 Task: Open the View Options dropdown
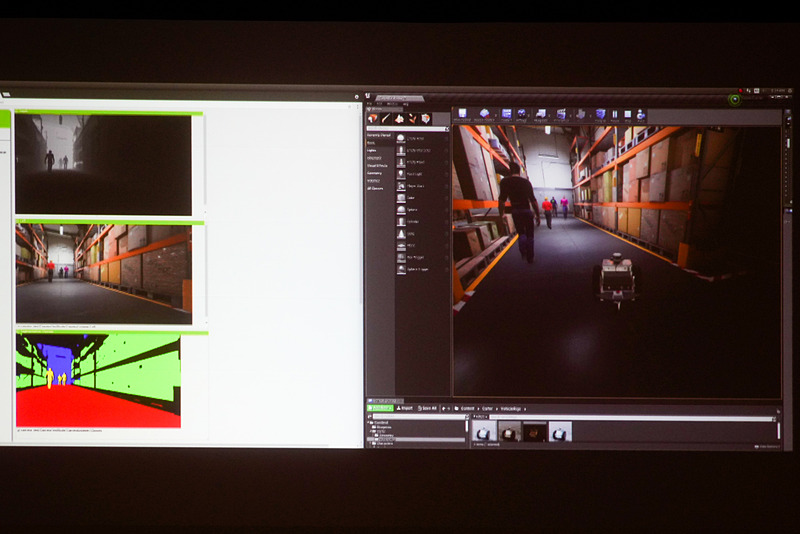click(768, 446)
